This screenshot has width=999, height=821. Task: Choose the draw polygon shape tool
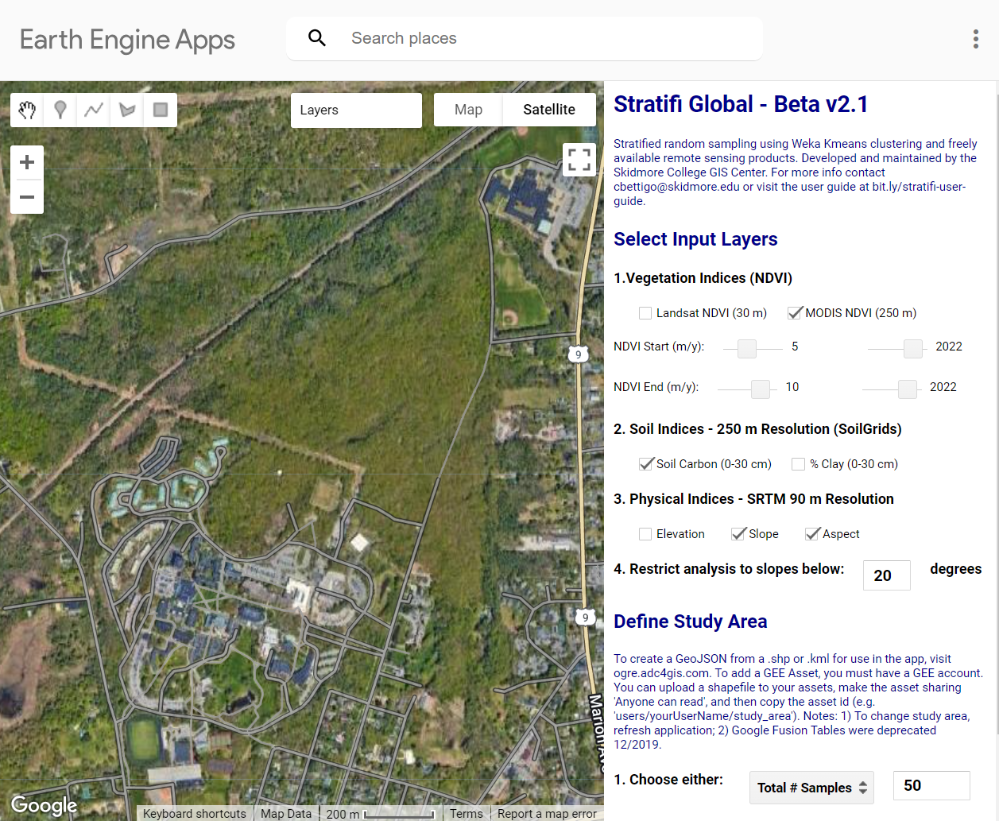[127, 110]
